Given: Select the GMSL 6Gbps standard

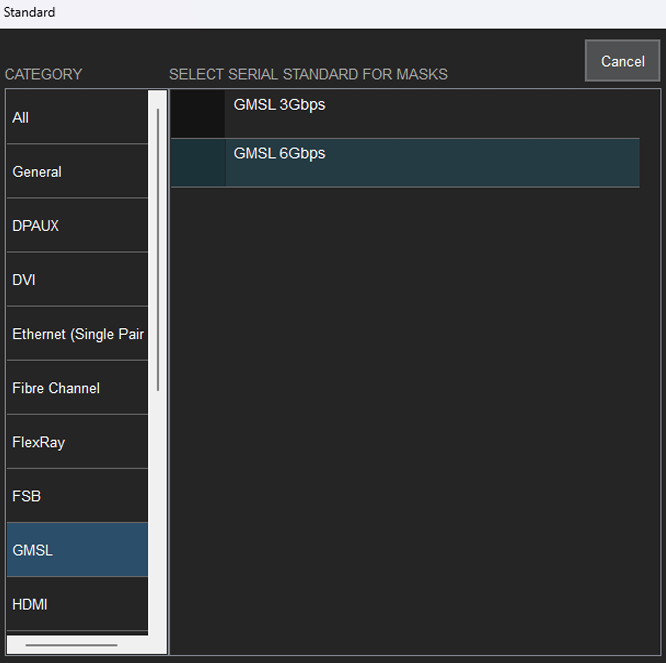Looking at the screenshot, I should coord(405,163).
